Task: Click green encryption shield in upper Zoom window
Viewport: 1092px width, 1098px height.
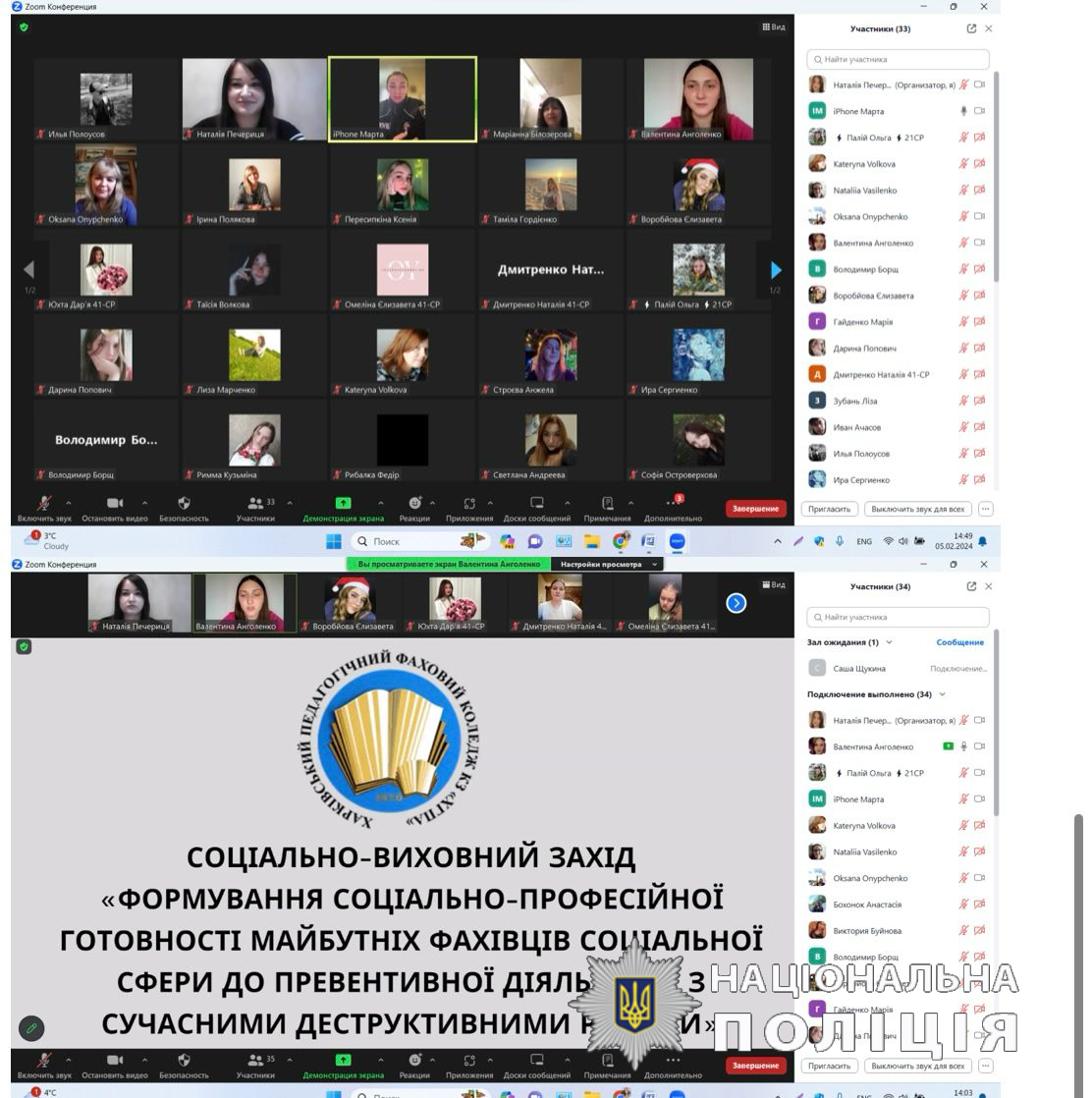Action: click(x=24, y=27)
